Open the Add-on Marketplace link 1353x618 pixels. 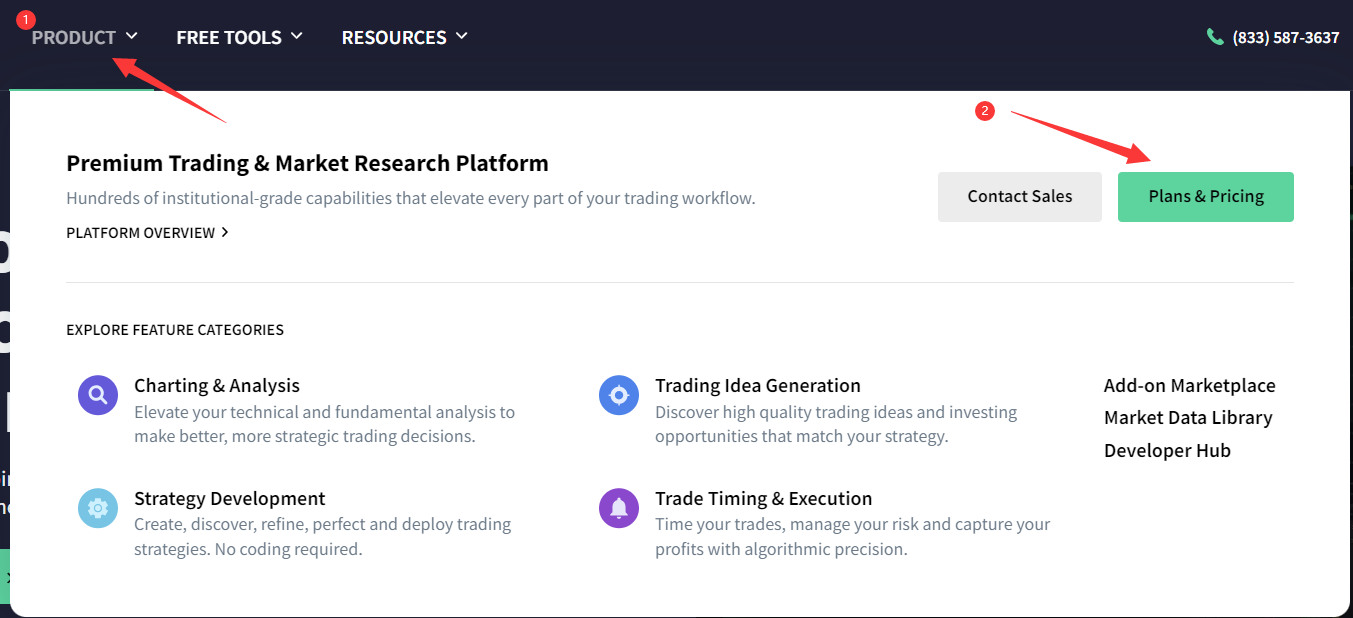pos(1189,385)
